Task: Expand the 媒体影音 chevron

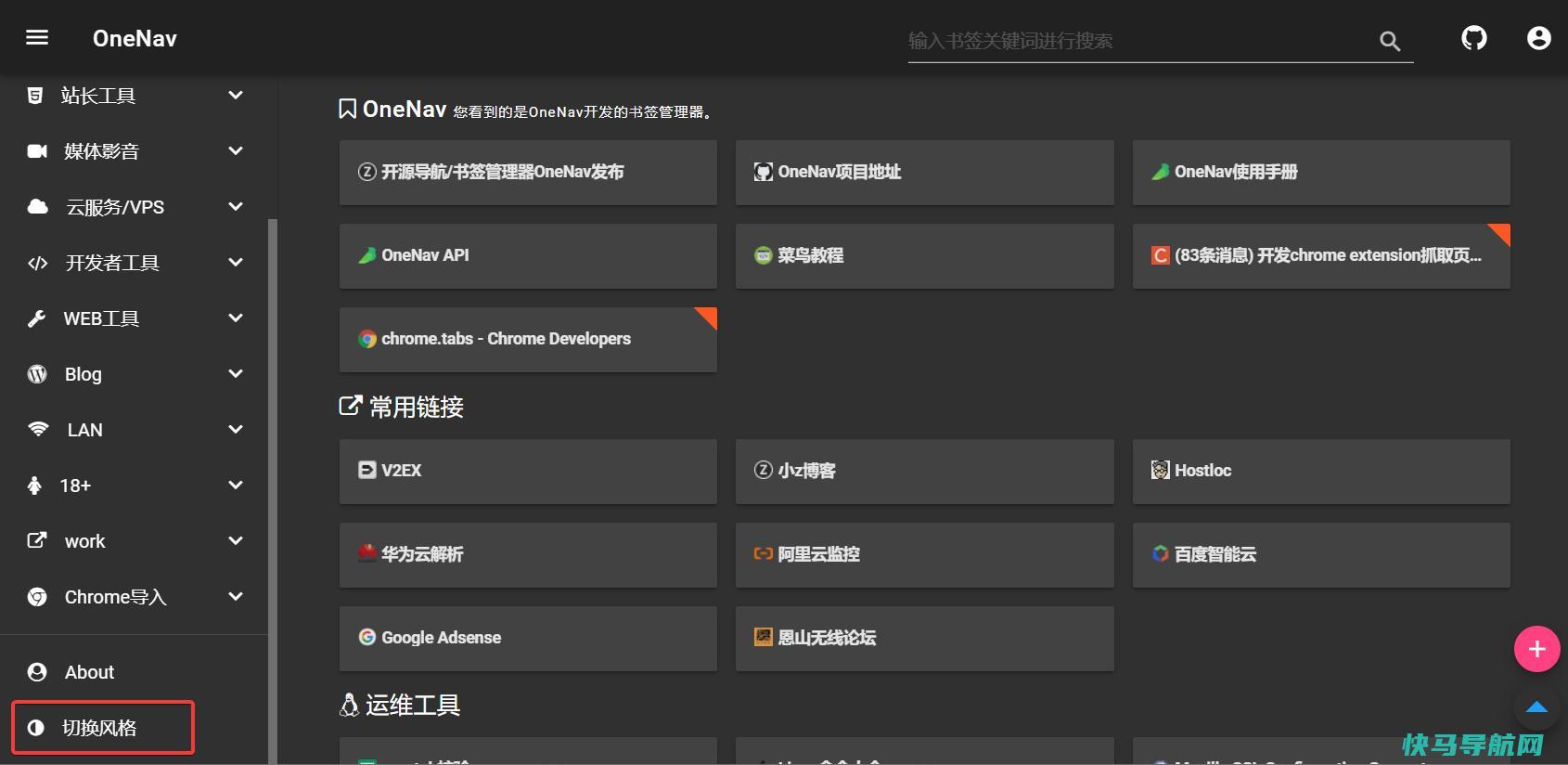Action: coord(236,151)
